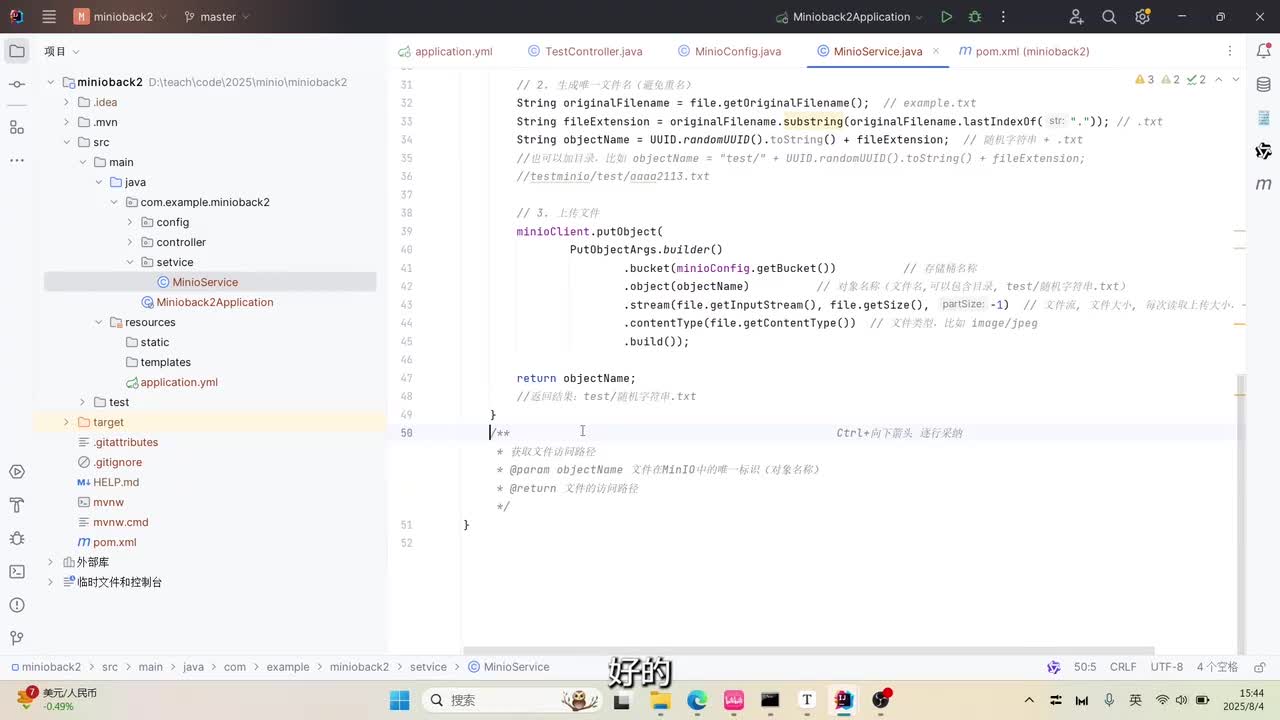Viewport: 1280px width, 720px height.
Task: Expand the .mvn folder
Action: pyautogui.click(x=67, y=122)
